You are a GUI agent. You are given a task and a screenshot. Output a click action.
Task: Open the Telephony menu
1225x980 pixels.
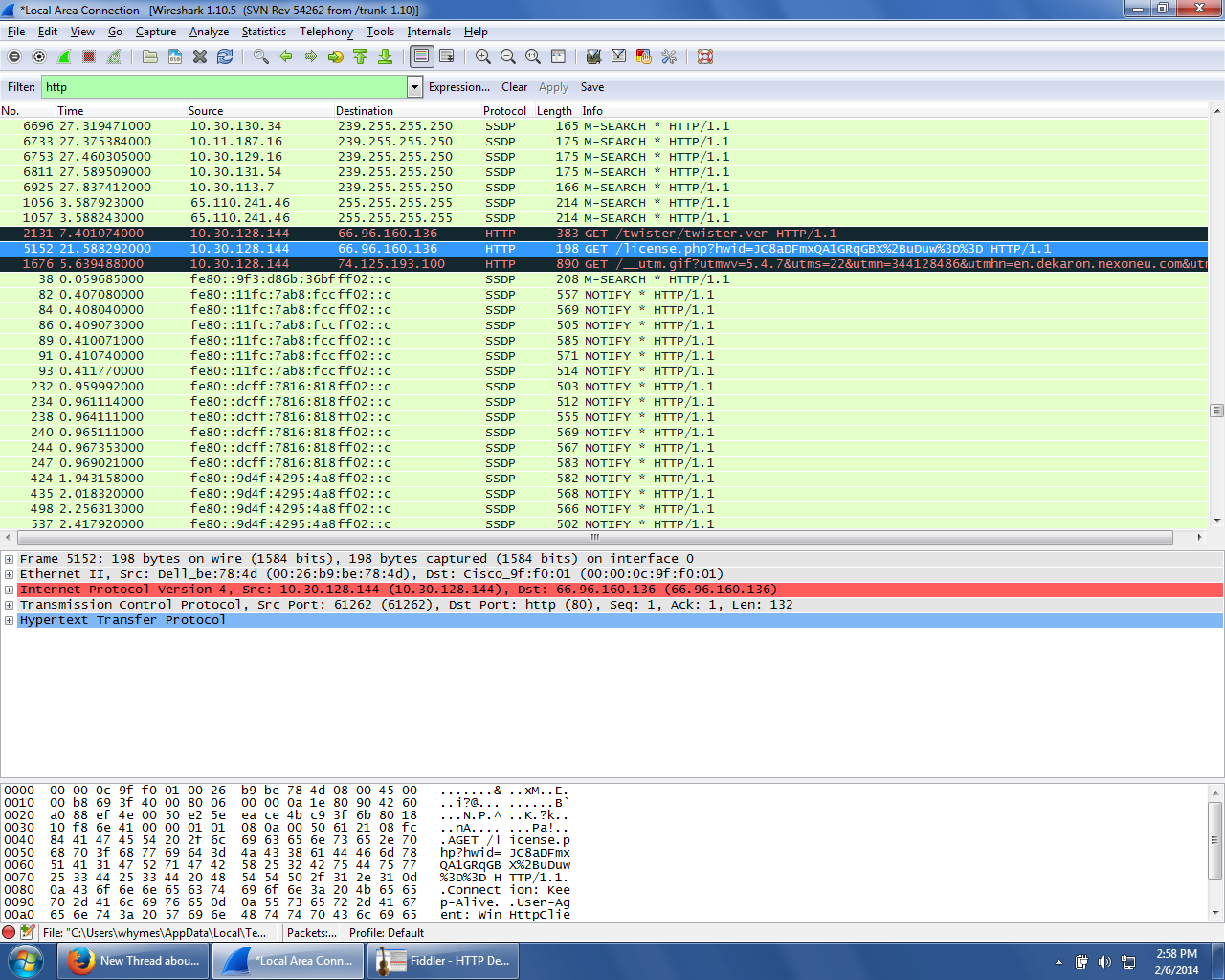tap(326, 32)
